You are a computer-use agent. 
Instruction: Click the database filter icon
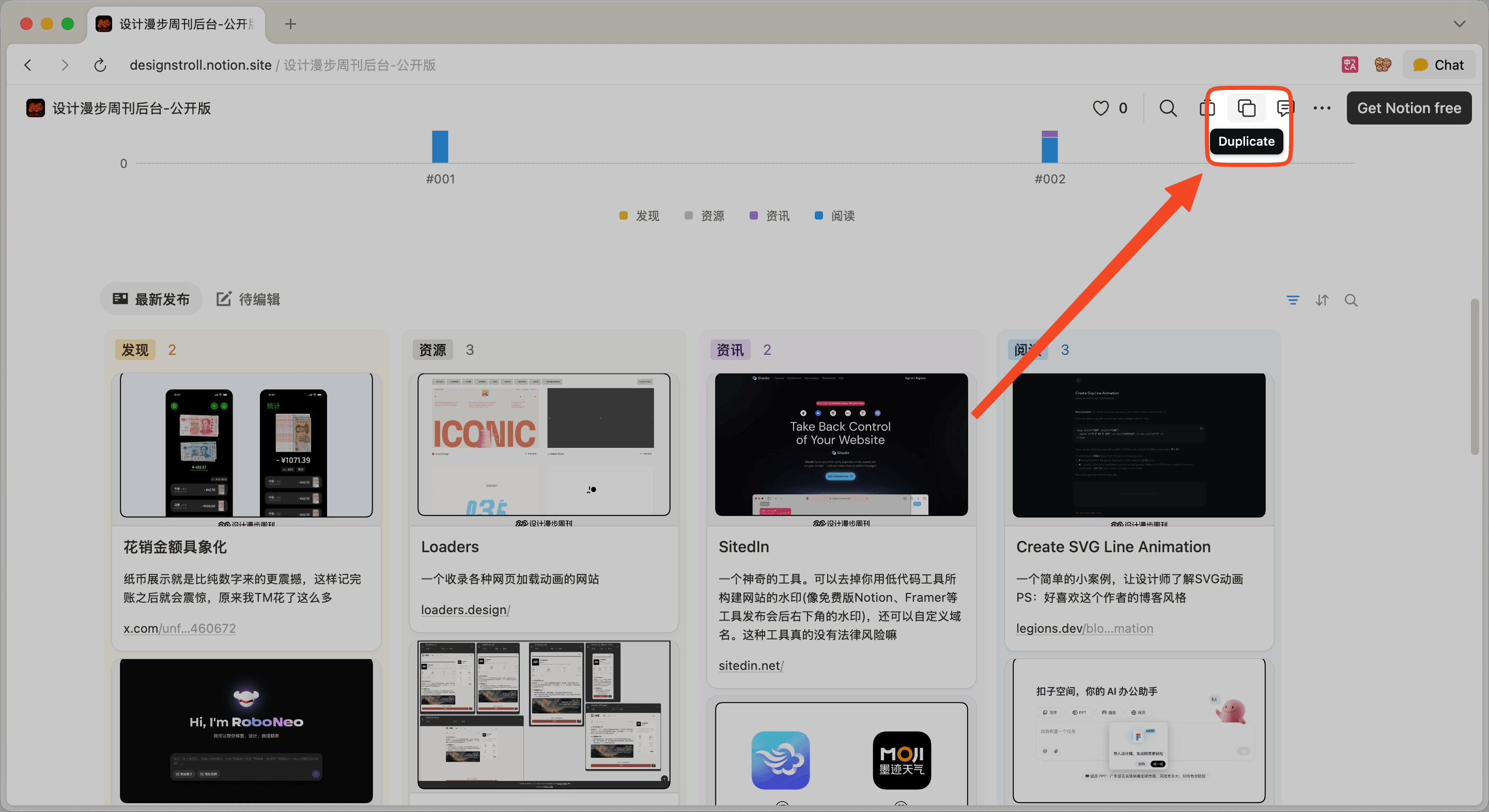click(1293, 300)
